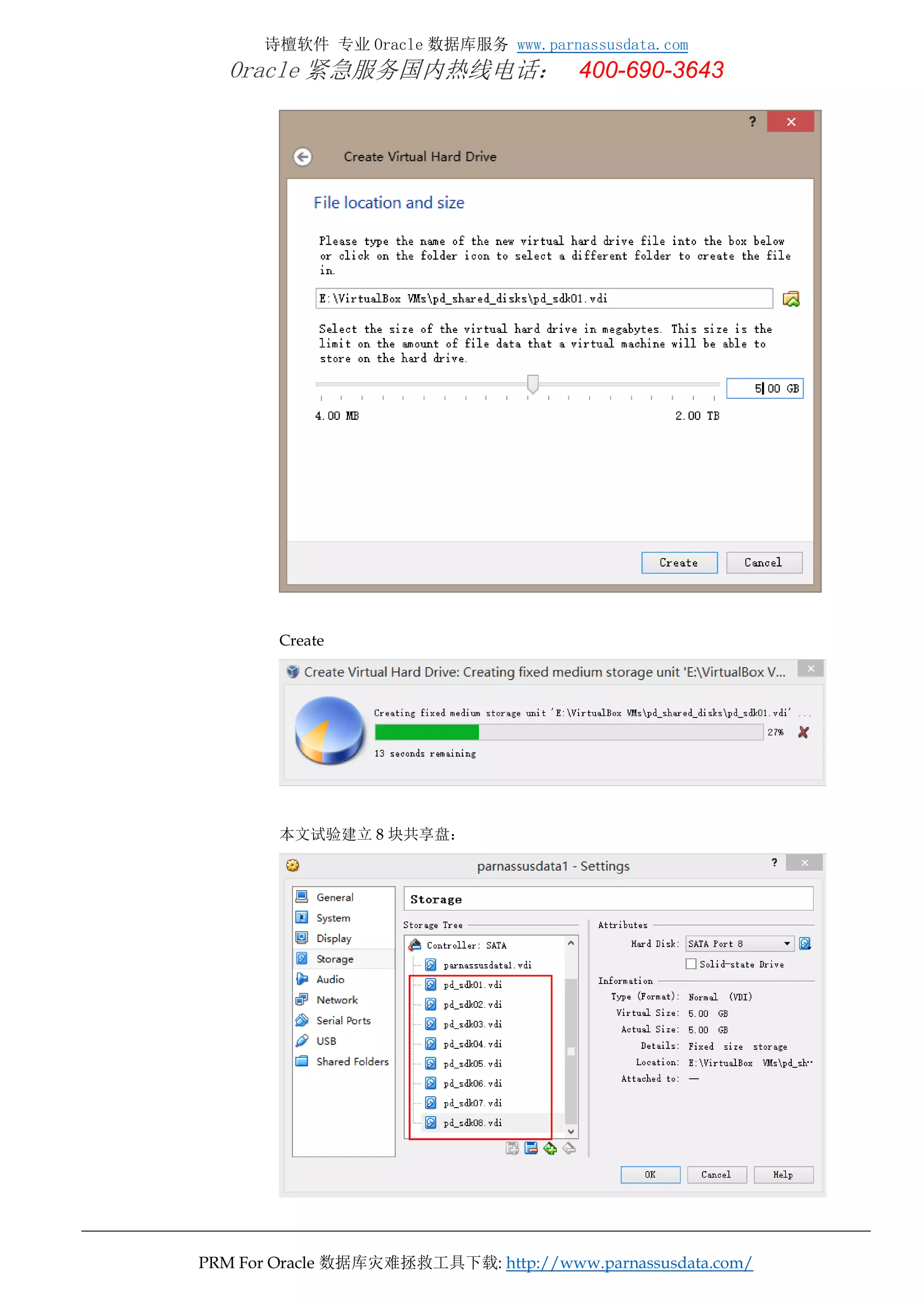Screen dimensions: 924x1306
Task: Click the Create button
Action: (679, 563)
